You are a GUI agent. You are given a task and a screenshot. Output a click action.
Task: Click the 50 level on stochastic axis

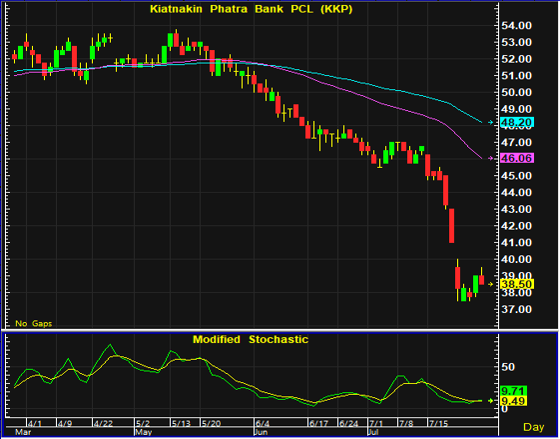point(508,367)
